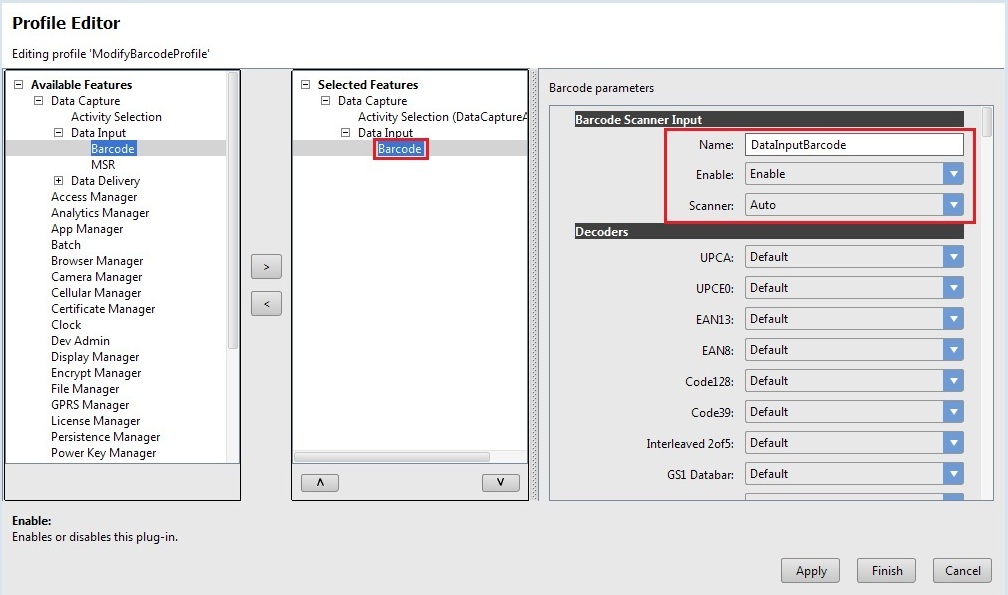Collapse the Available Features root node
Image resolution: width=1008 pixels, height=595 pixels.
click(x=18, y=86)
